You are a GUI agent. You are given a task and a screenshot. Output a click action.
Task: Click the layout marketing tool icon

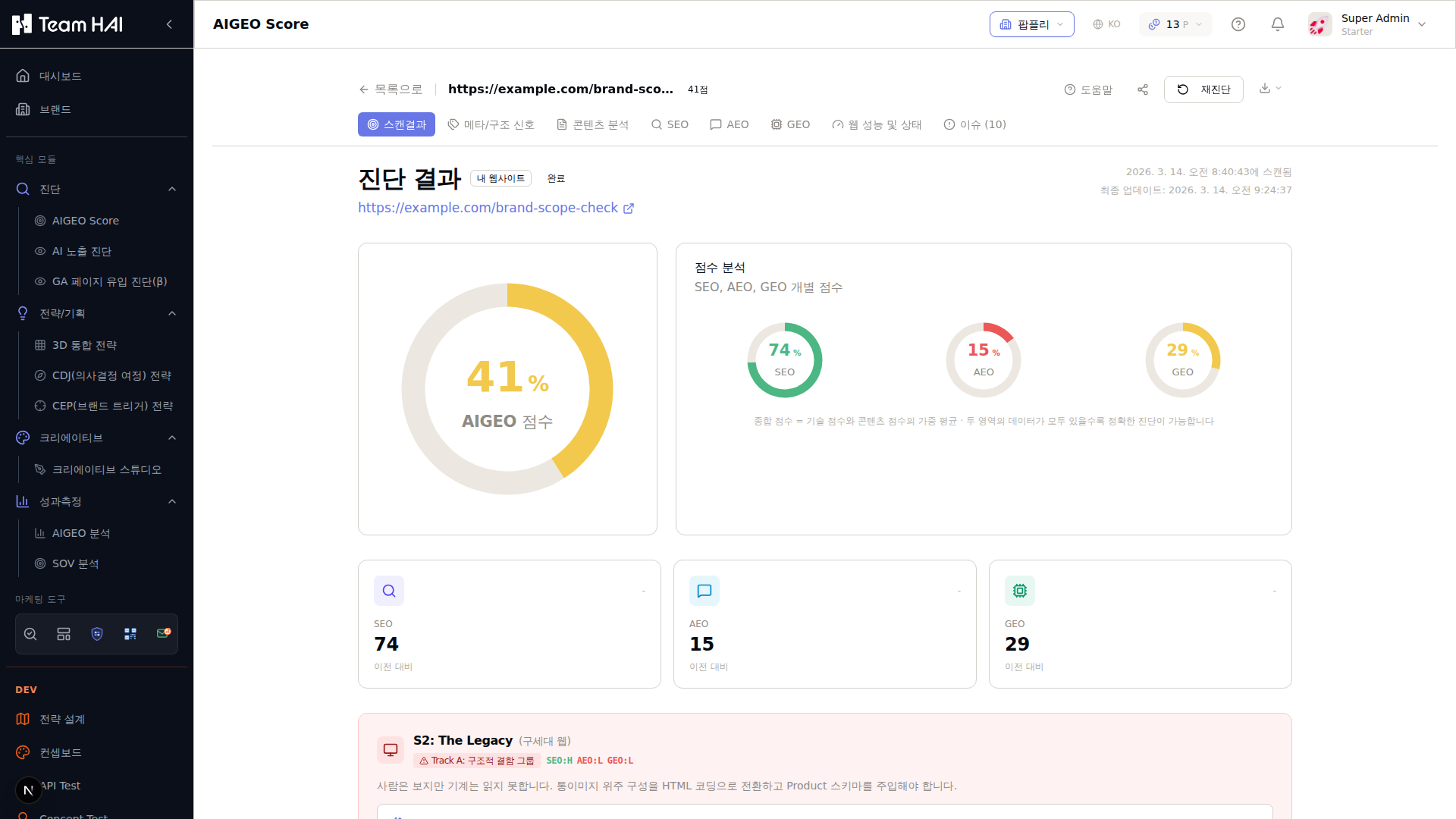[x=64, y=634]
